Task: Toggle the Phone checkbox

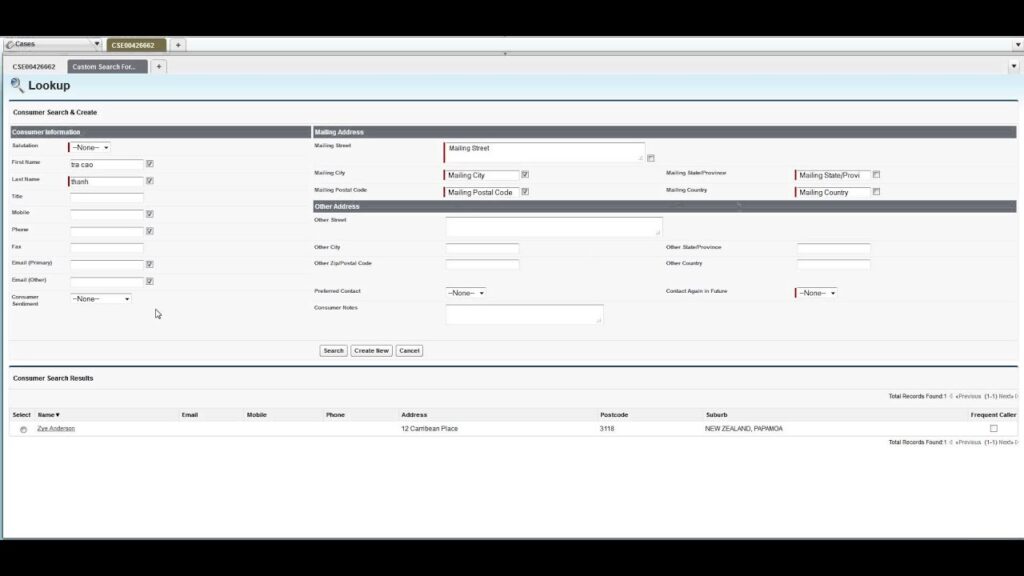Action: tap(150, 231)
